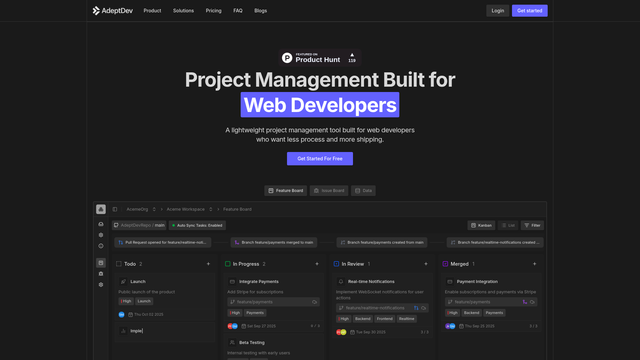Select the highlighted board sidebar icon
640x360 pixels.
coord(101,263)
